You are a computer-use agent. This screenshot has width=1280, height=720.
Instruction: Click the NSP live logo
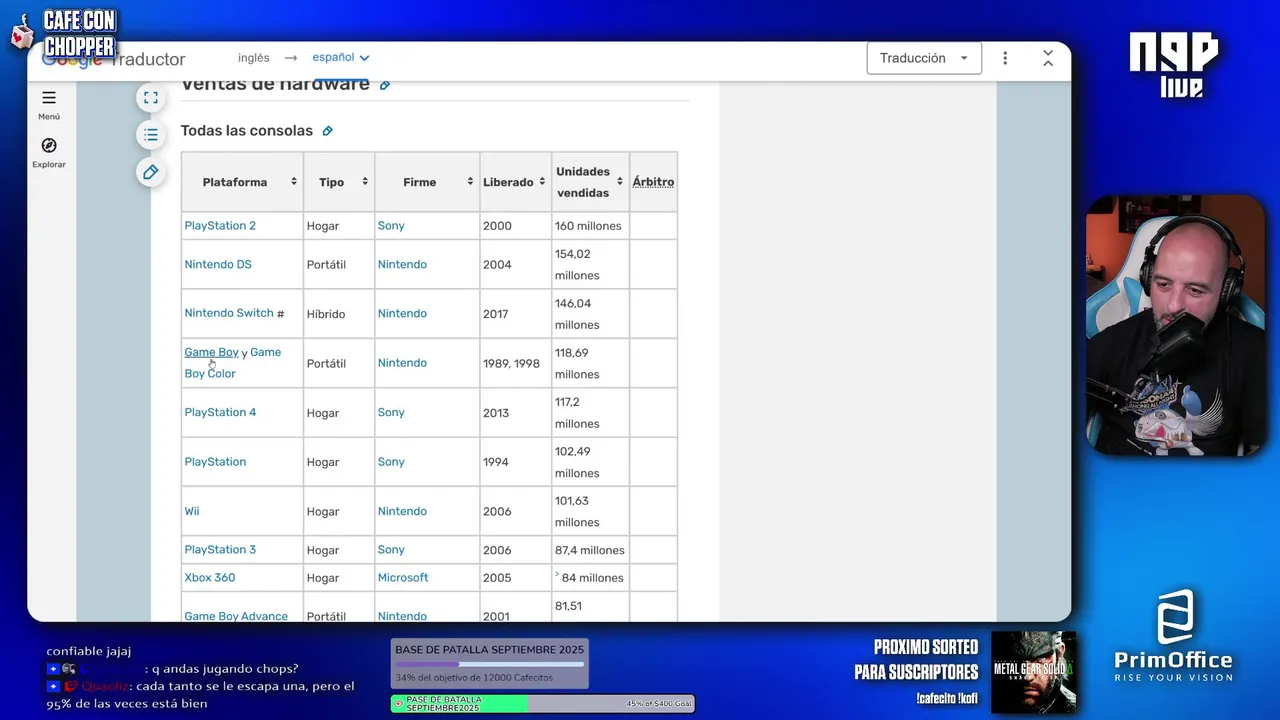[1174, 65]
